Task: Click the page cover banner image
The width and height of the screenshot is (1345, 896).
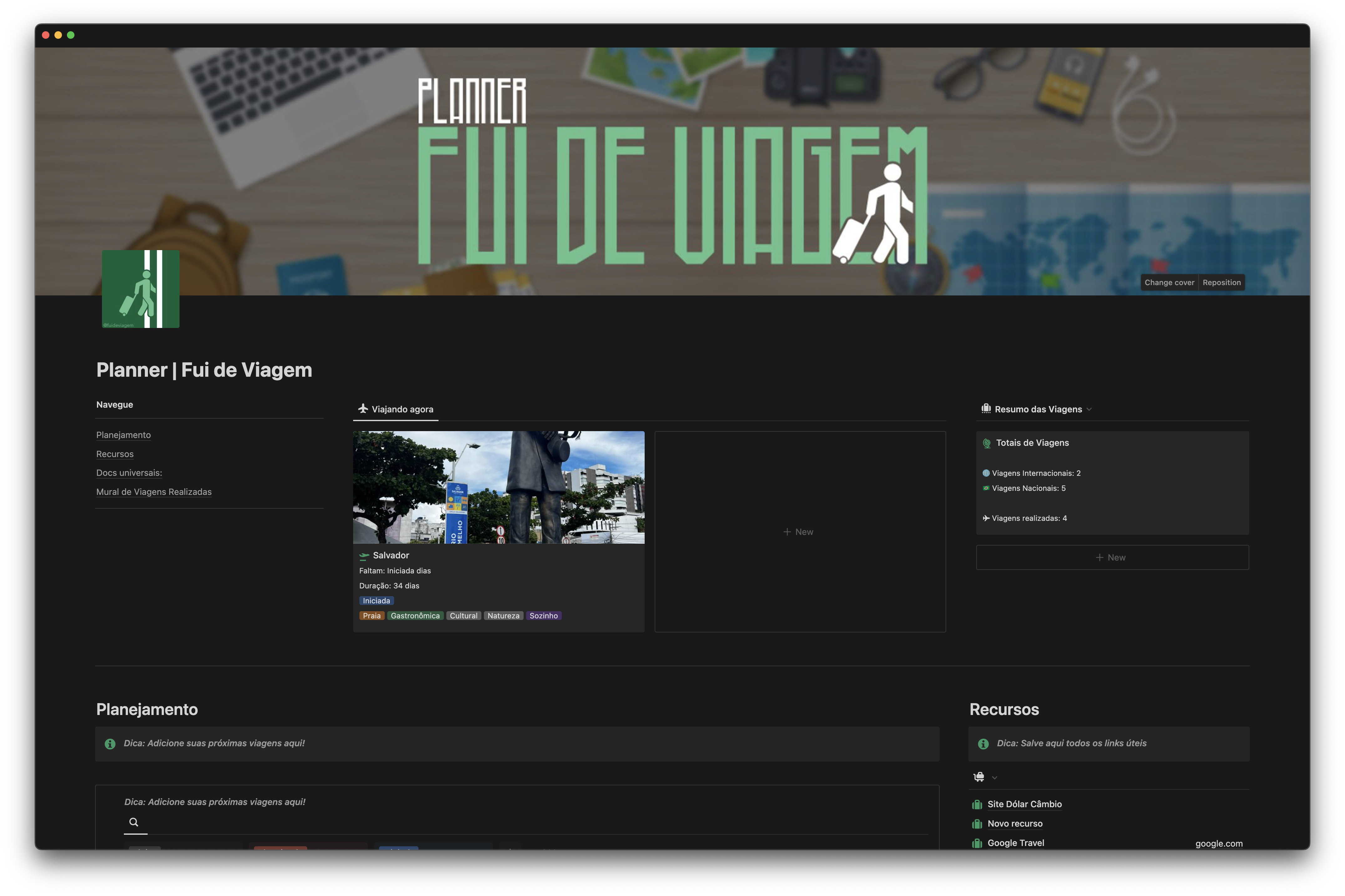Action: point(672,171)
